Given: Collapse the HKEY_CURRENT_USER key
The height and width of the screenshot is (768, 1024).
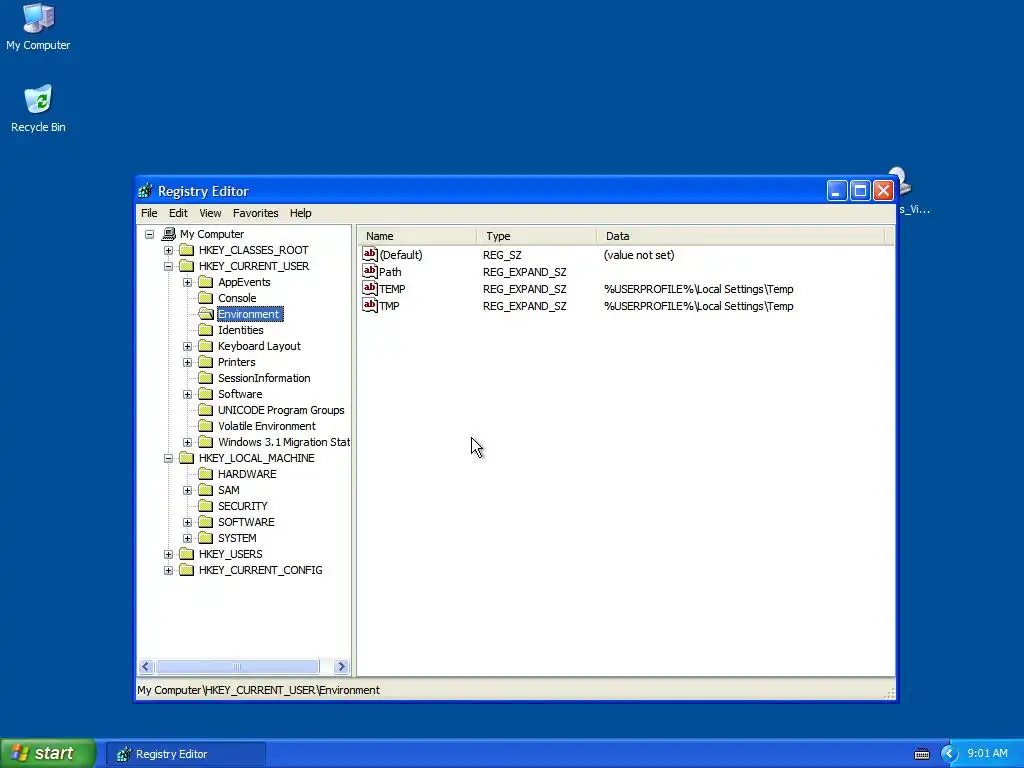Looking at the screenshot, I should coord(168,266).
